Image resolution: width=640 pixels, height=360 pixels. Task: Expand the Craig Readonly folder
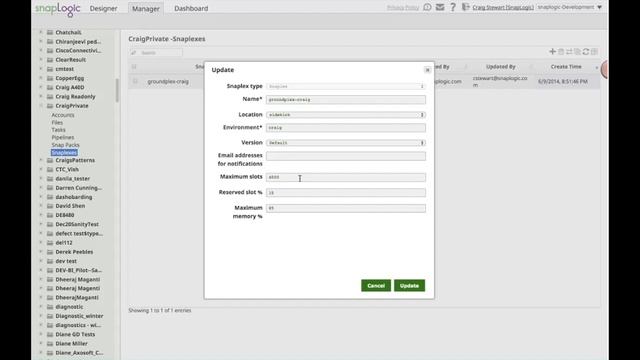tap(41, 96)
